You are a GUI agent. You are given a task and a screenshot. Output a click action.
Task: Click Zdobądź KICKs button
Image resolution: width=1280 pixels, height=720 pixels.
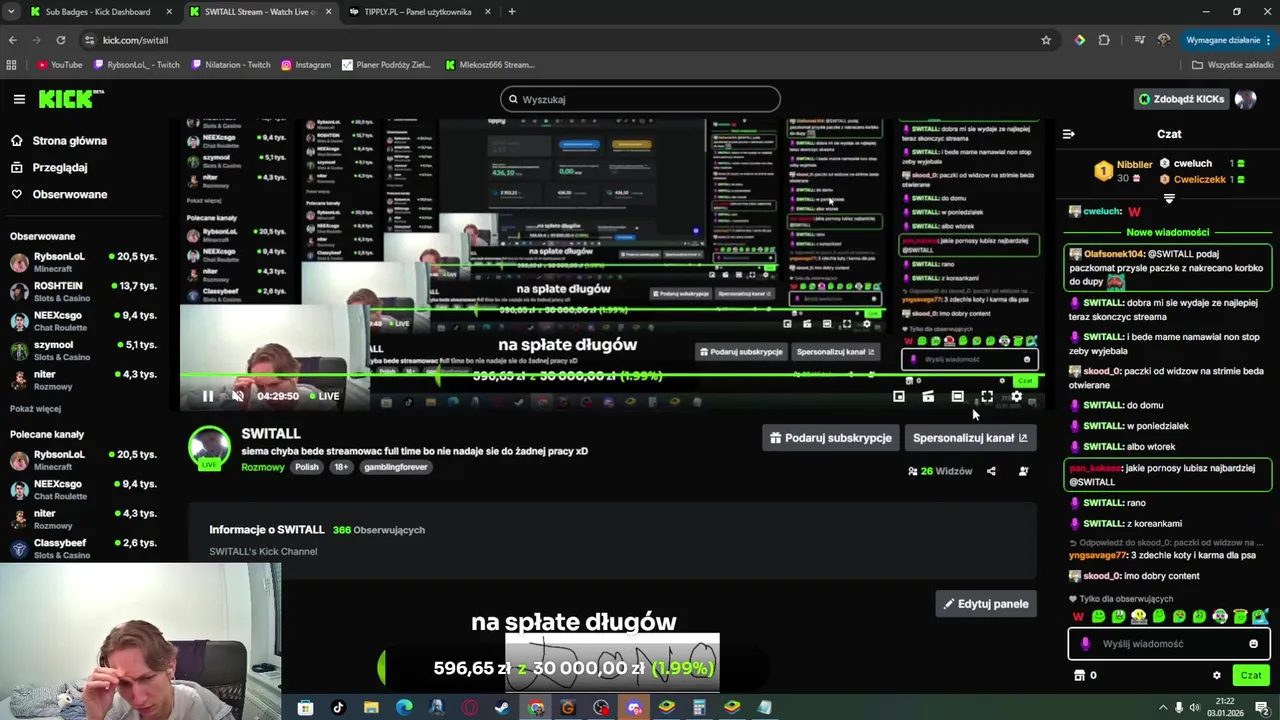pos(1181,99)
